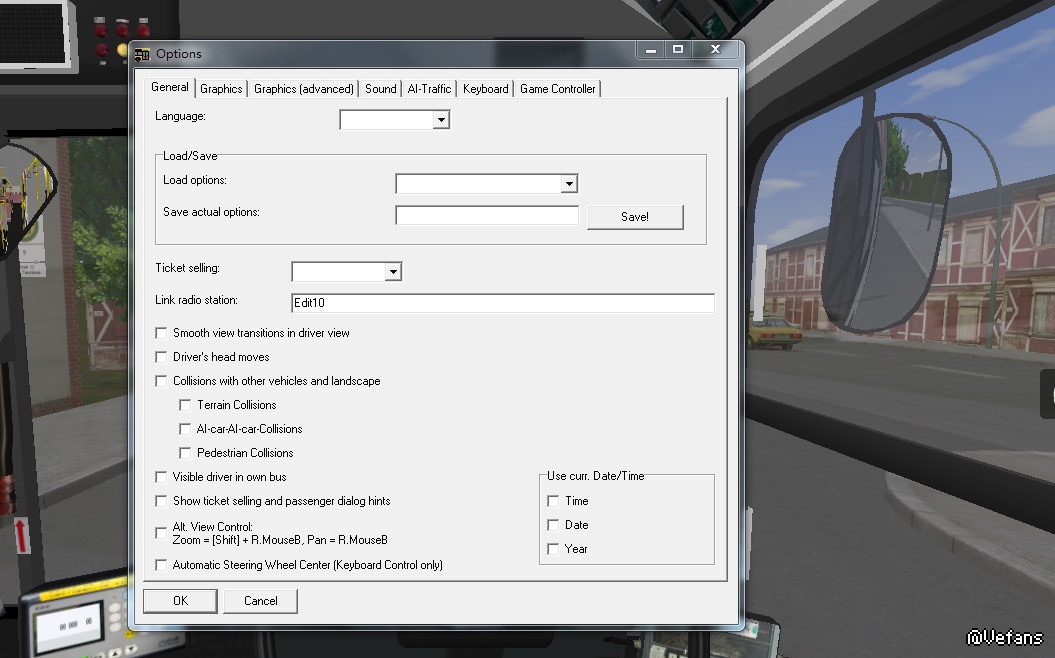
Task: Open the Graphics (advanced) tab
Action: click(304, 89)
